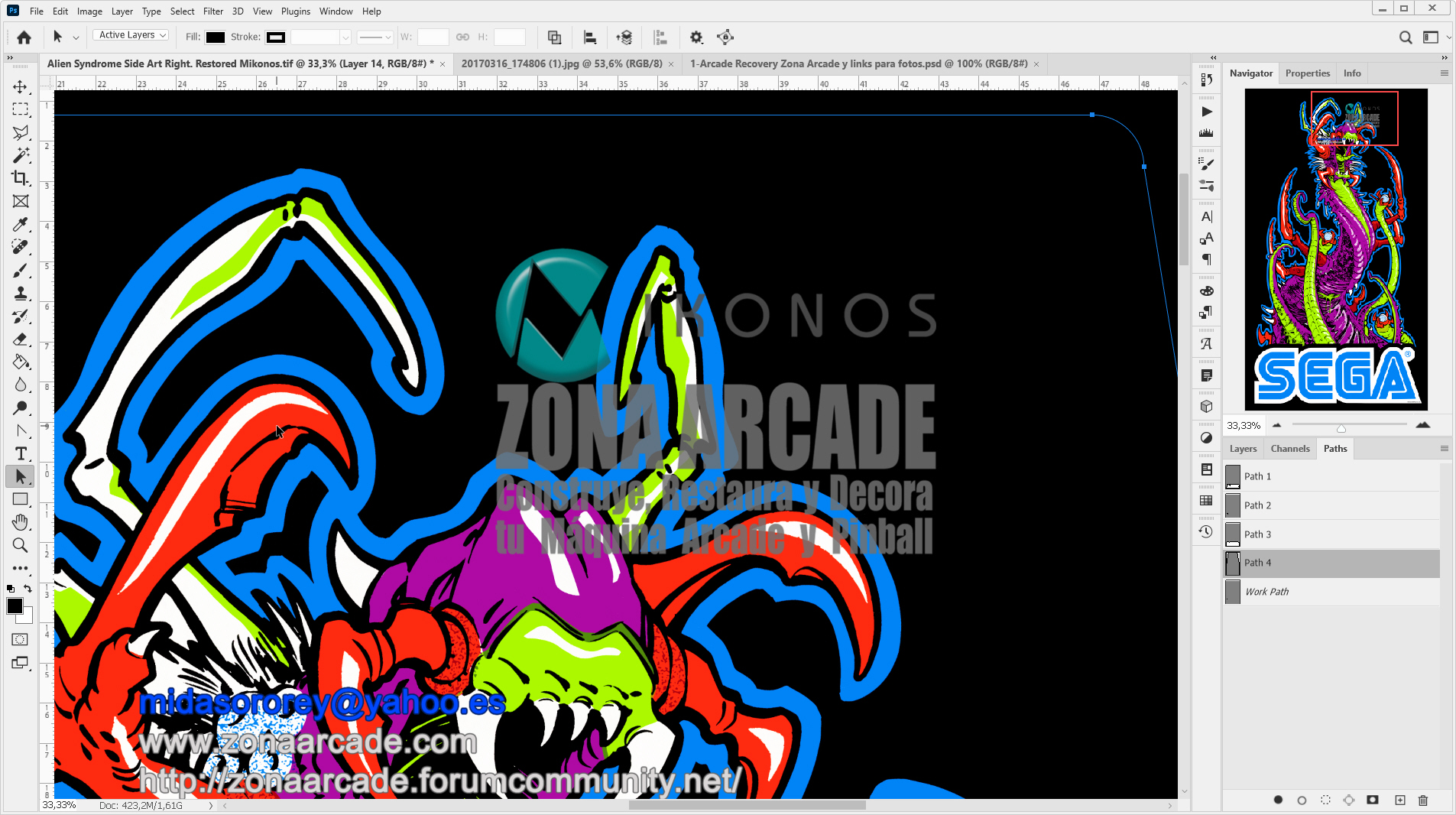The height and width of the screenshot is (815, 1456).
Task: Choose the Clone Stamp tool
Action: coord(21,294)
